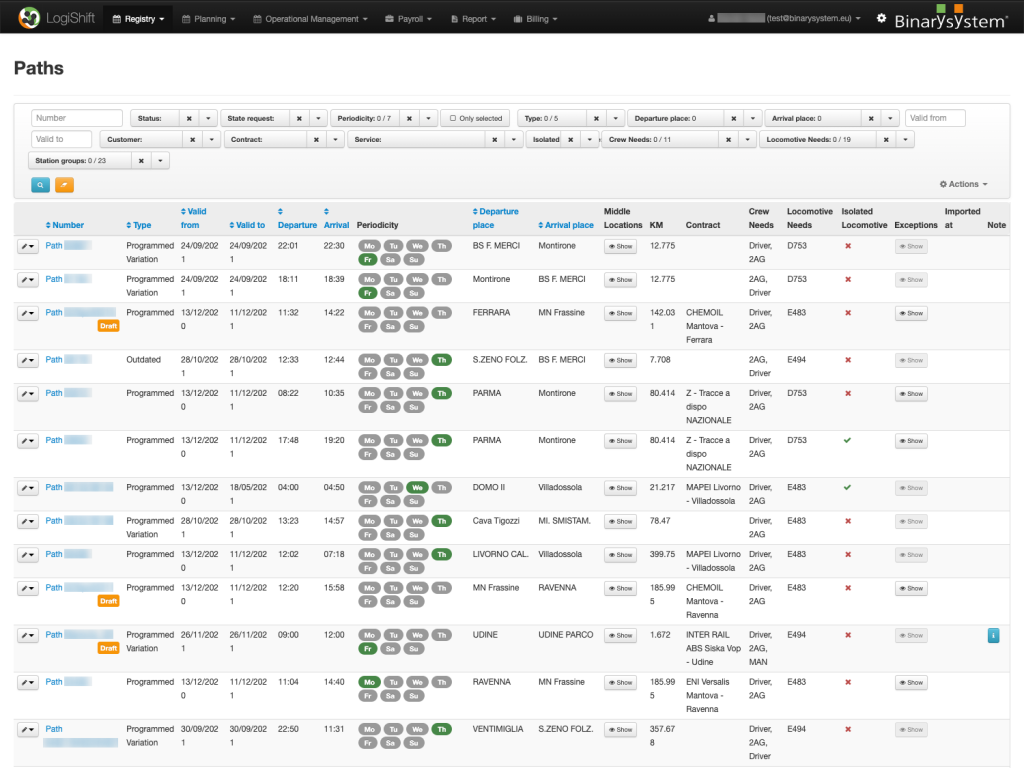Clear the Service filter x
Screen dimensions: 1024x768
point(495,139)
